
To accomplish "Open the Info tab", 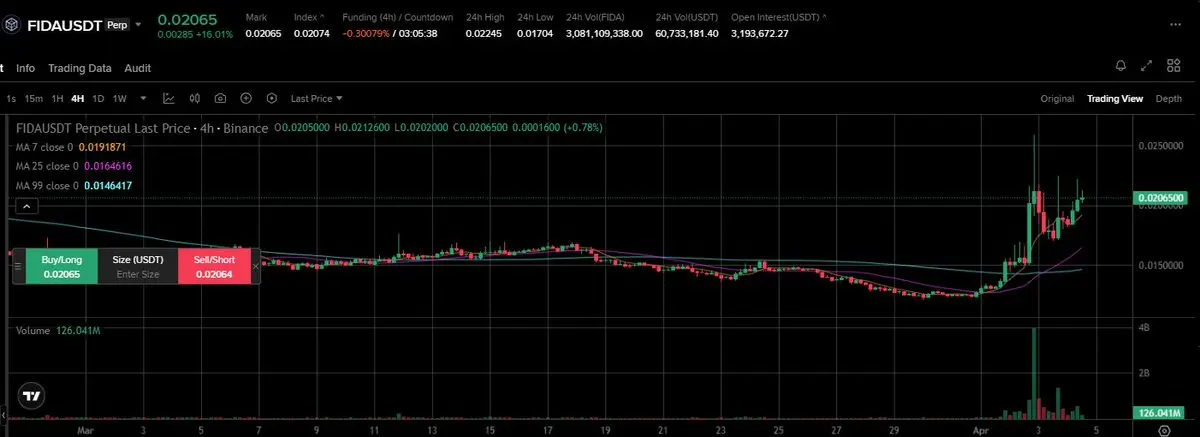I will 25,68.
